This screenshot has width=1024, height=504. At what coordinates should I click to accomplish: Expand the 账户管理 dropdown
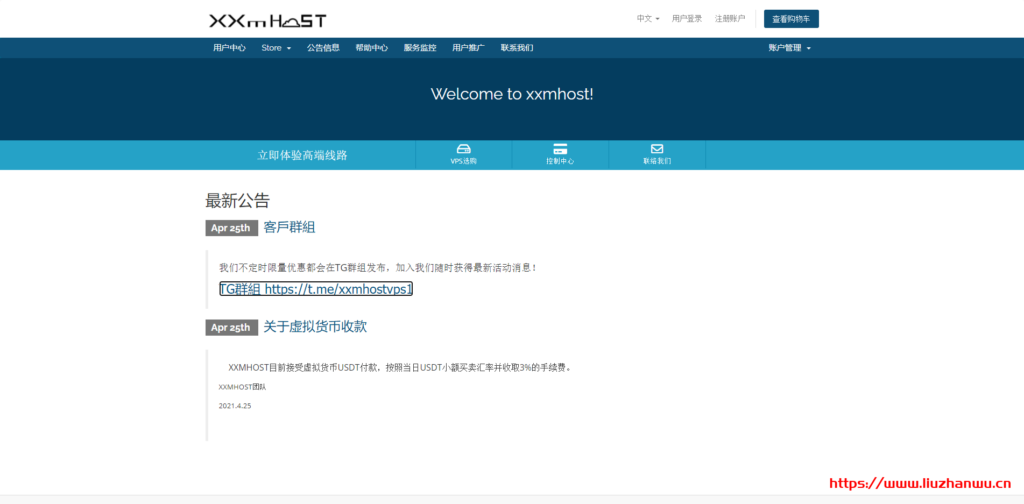click(790, 48)
